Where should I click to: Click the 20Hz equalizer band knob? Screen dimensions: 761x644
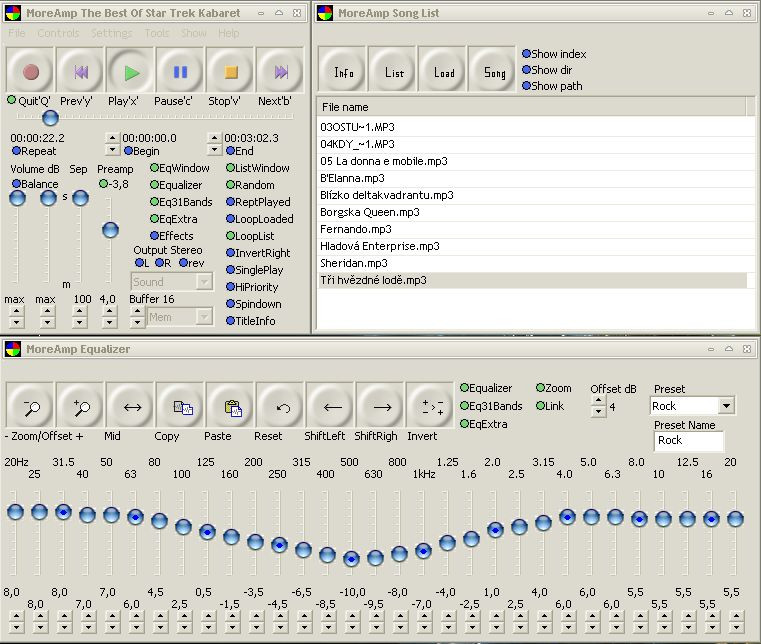tap(15, 512)
